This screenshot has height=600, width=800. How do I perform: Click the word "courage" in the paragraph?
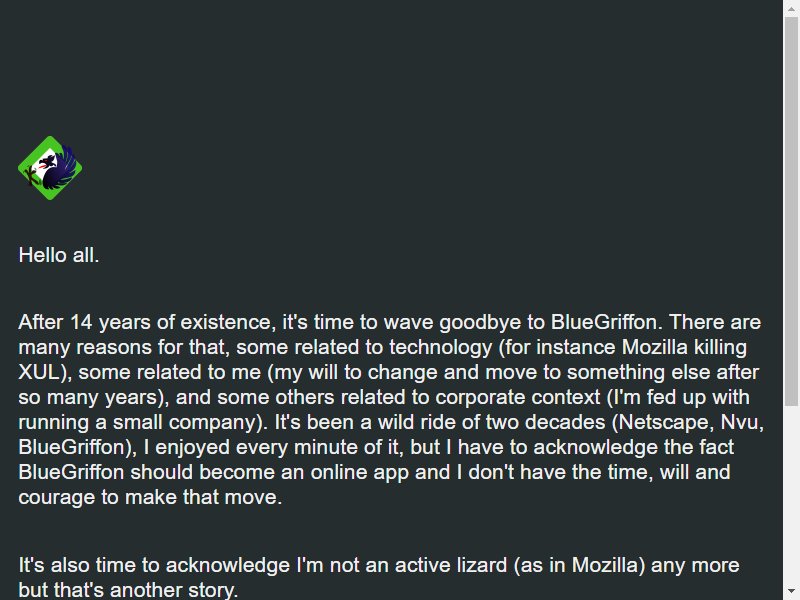click(x=56, y=497)
